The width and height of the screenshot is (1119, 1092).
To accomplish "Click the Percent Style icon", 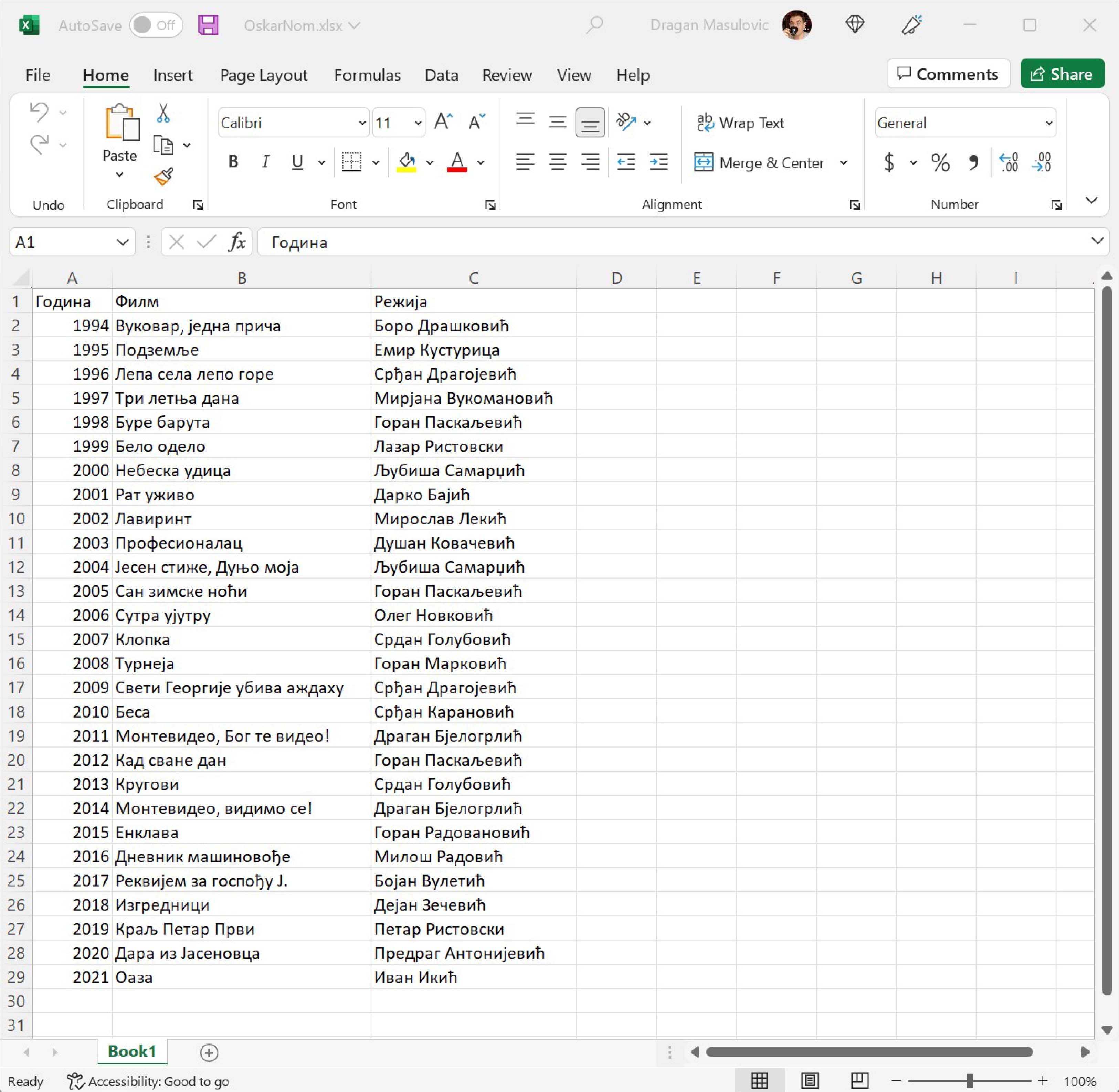I will [940, 162].
